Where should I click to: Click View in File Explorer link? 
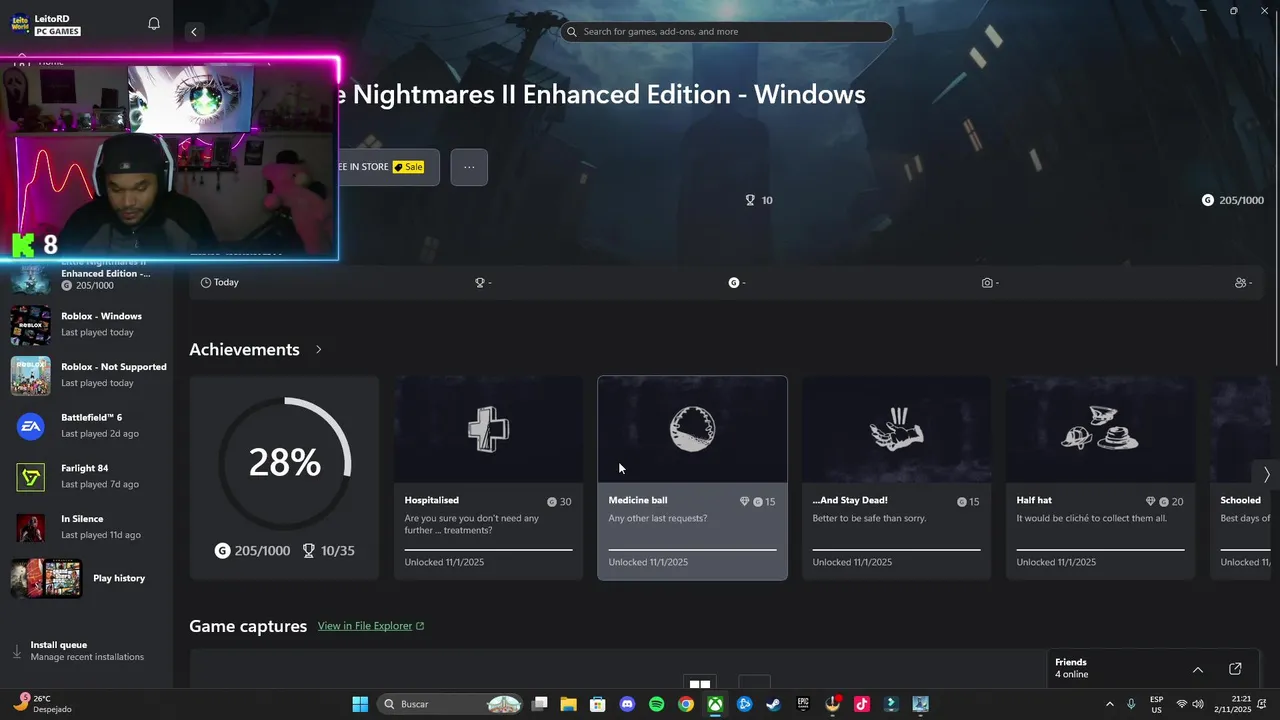pyautogui.click(x=371, y=626)
